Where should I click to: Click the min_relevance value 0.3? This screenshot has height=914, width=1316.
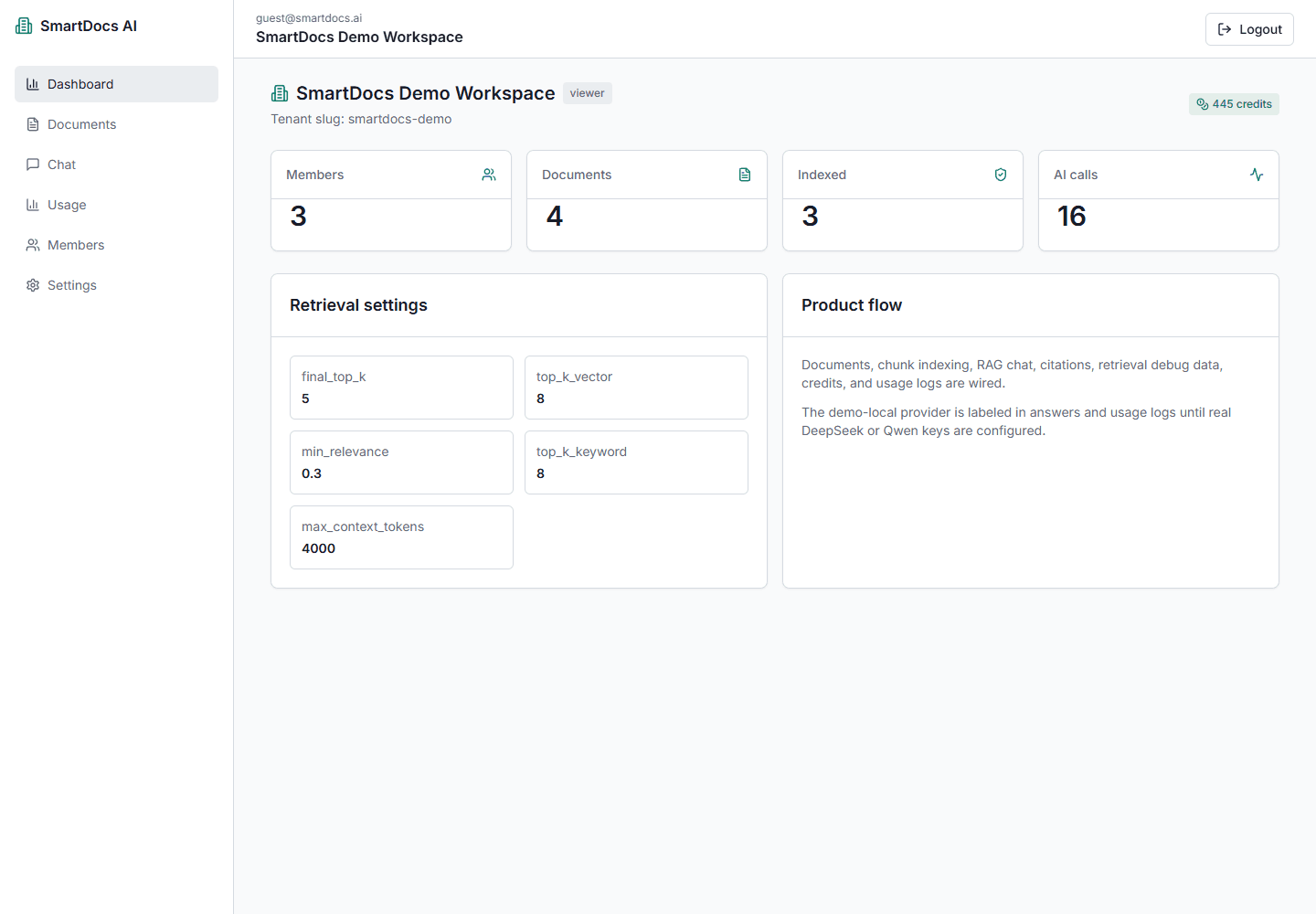(312, 473)
